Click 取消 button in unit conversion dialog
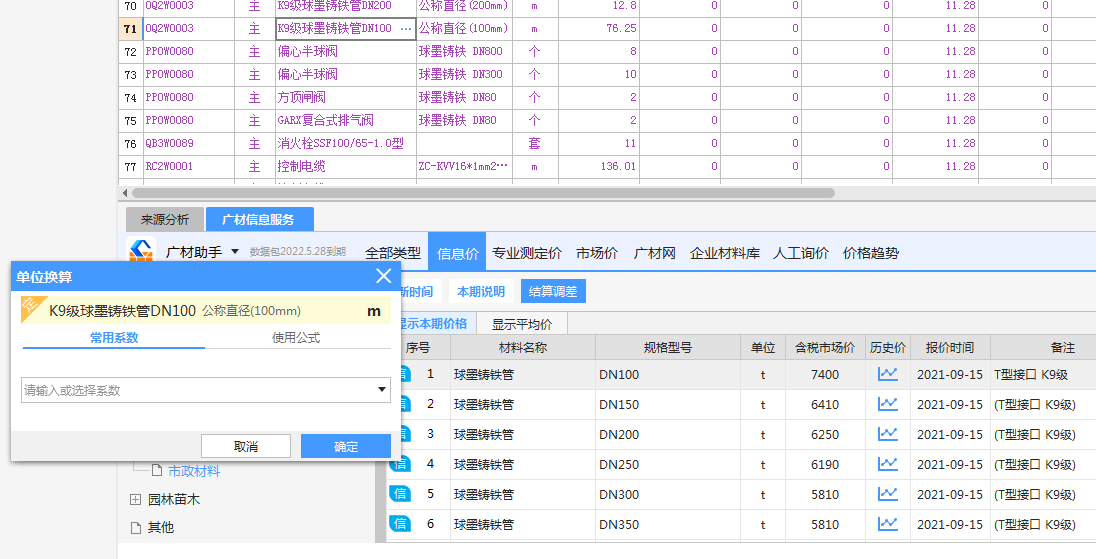This screenshot has width=1096, height=559. coord(246,447)
